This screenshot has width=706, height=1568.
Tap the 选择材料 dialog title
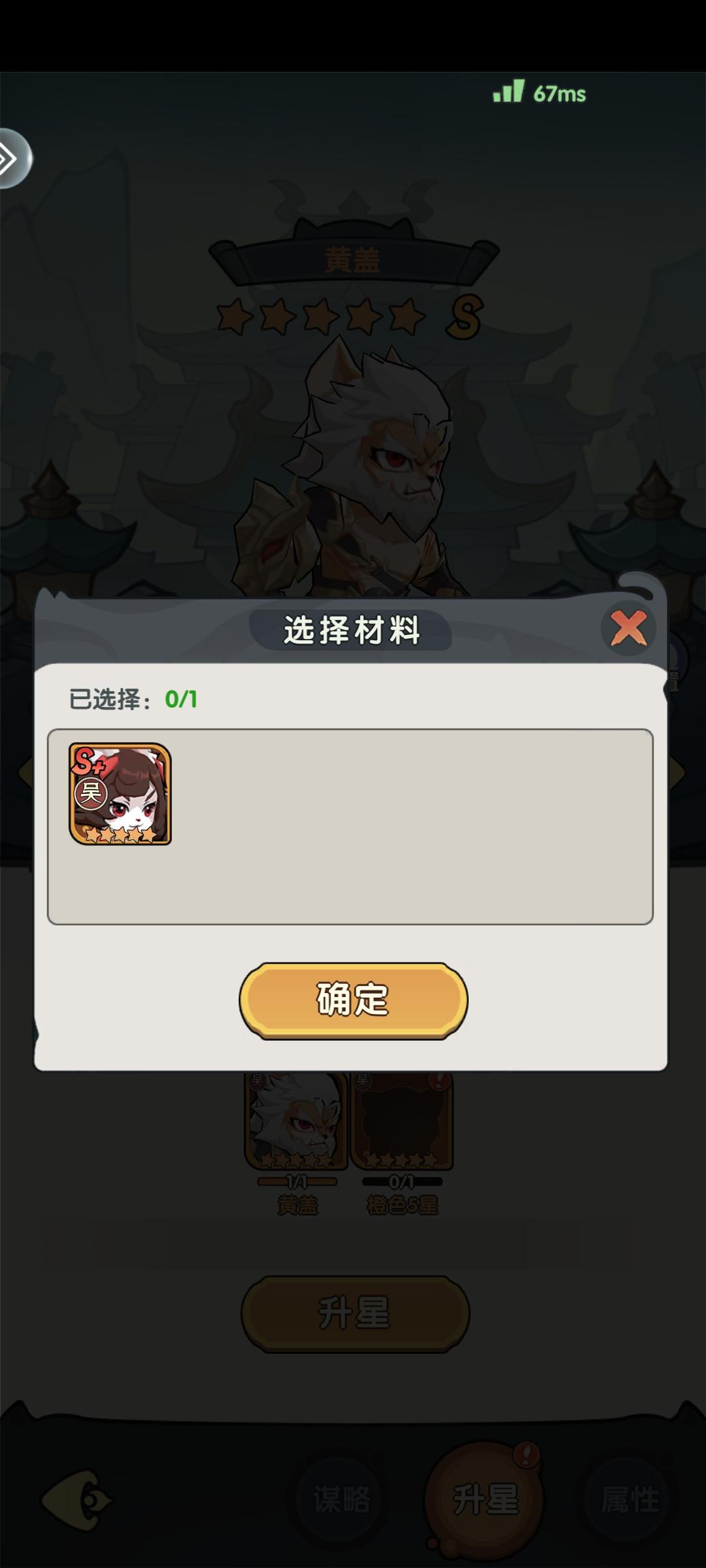click(351, 630)
